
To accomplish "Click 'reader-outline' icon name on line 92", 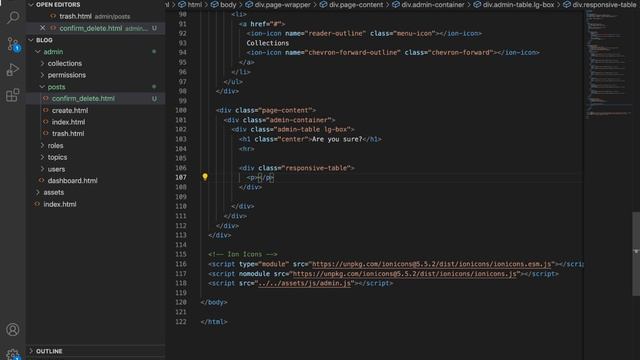I will (336, 33).
